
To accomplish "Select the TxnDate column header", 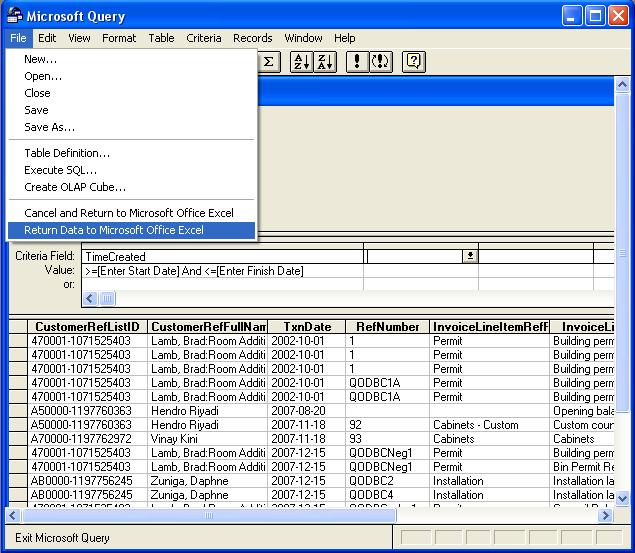I will (x=307, y=327).
